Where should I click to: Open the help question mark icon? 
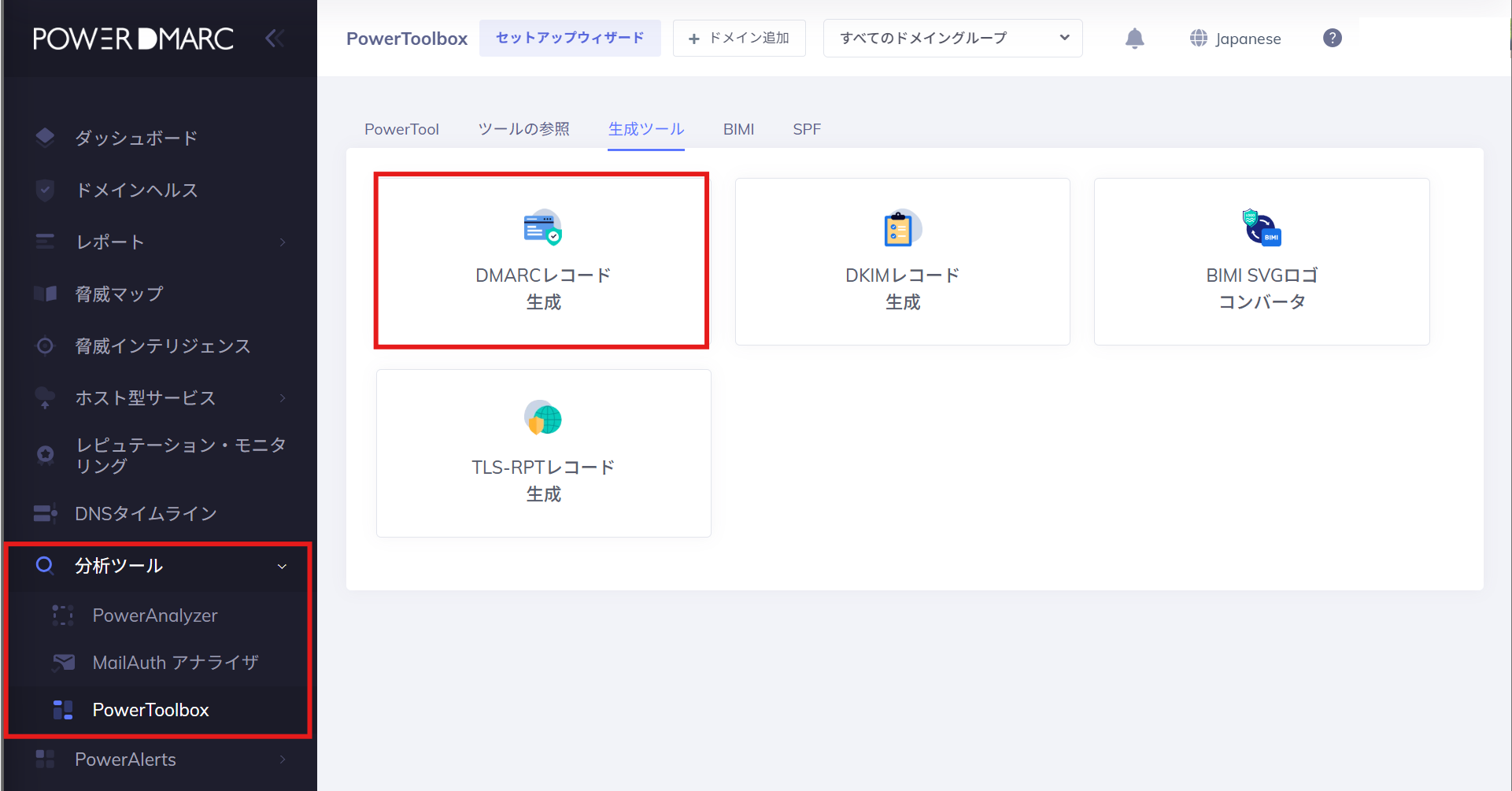pos(1332,38)
